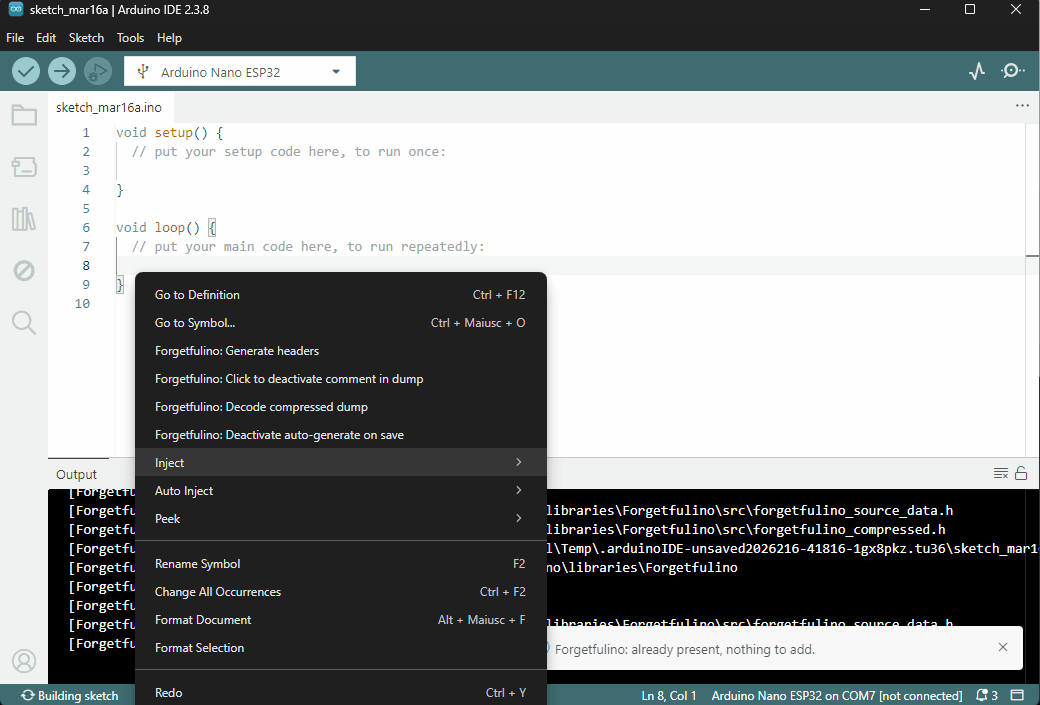1040x705 pixels.
Task: Click the account profile icon
Action: [24, 661]
